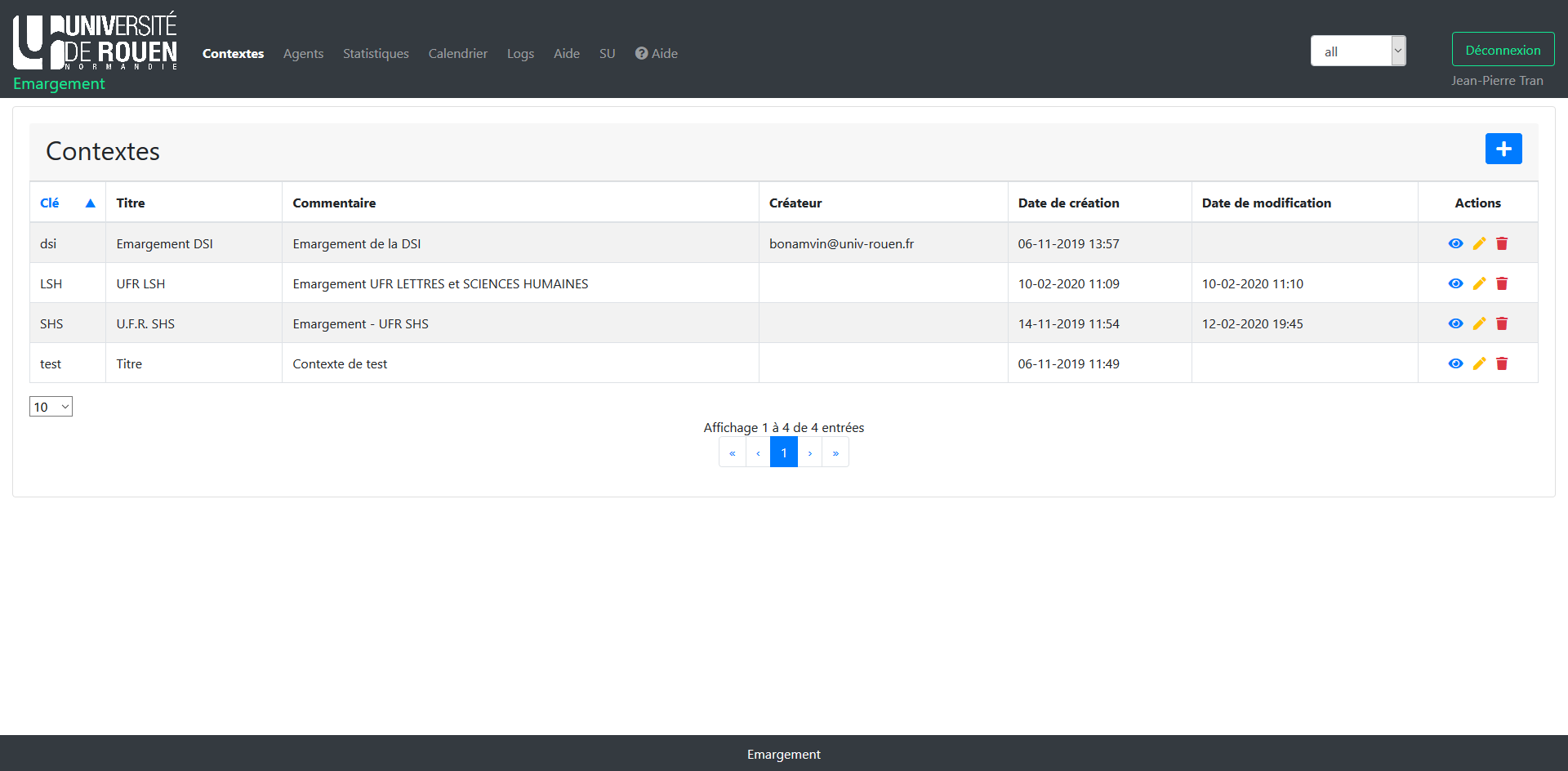Screen dimensions: 1568x771
Task: Show the test context via eye icon
Action: click(1455, 363)
